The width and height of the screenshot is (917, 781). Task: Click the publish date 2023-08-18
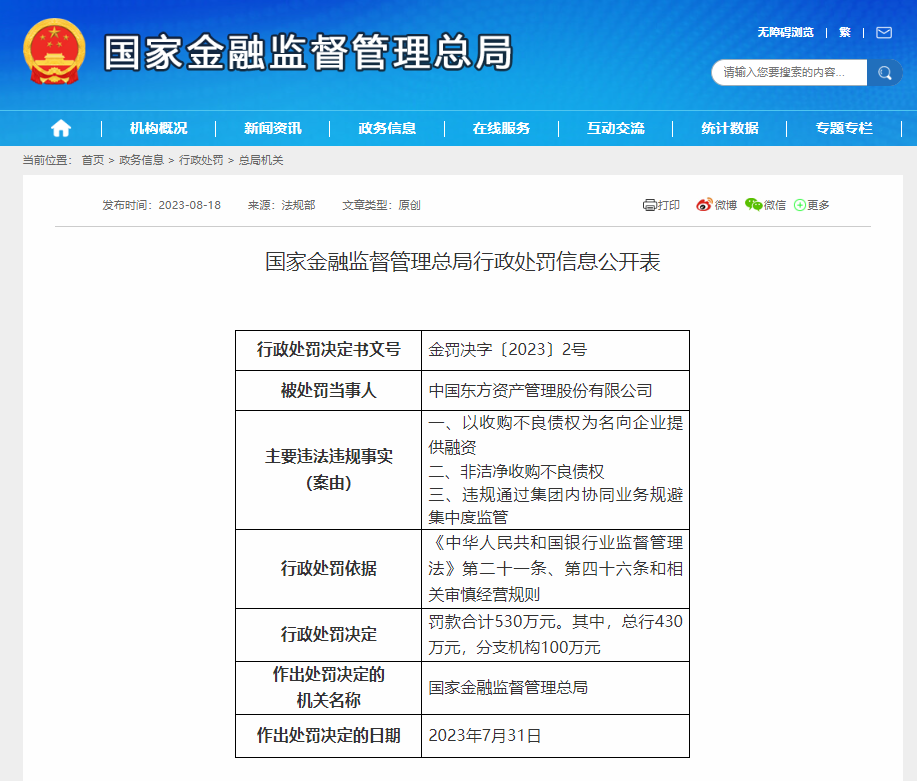tap(189, 205)
